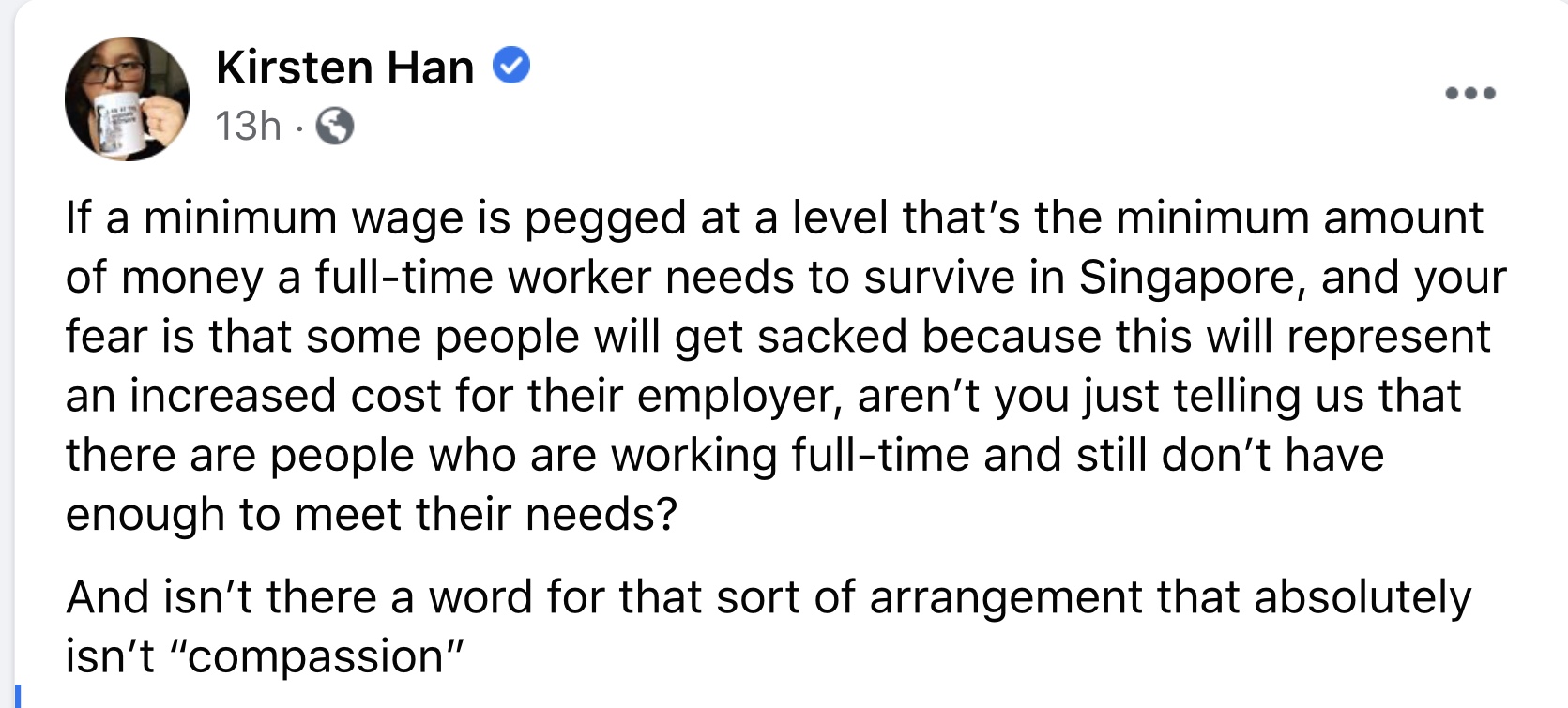
Task: Open Kirsten Han's profile picture
Action: click(x=127, y=98)
